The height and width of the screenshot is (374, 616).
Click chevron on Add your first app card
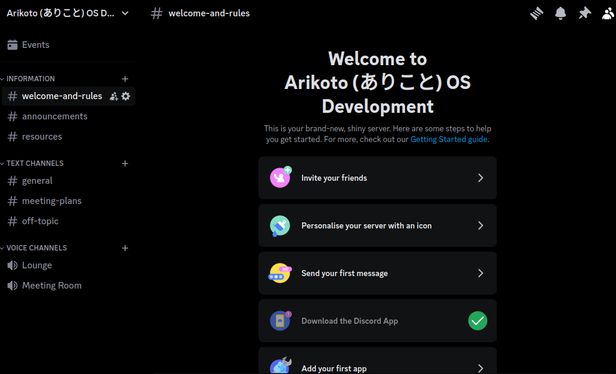(x=480, y=368)
